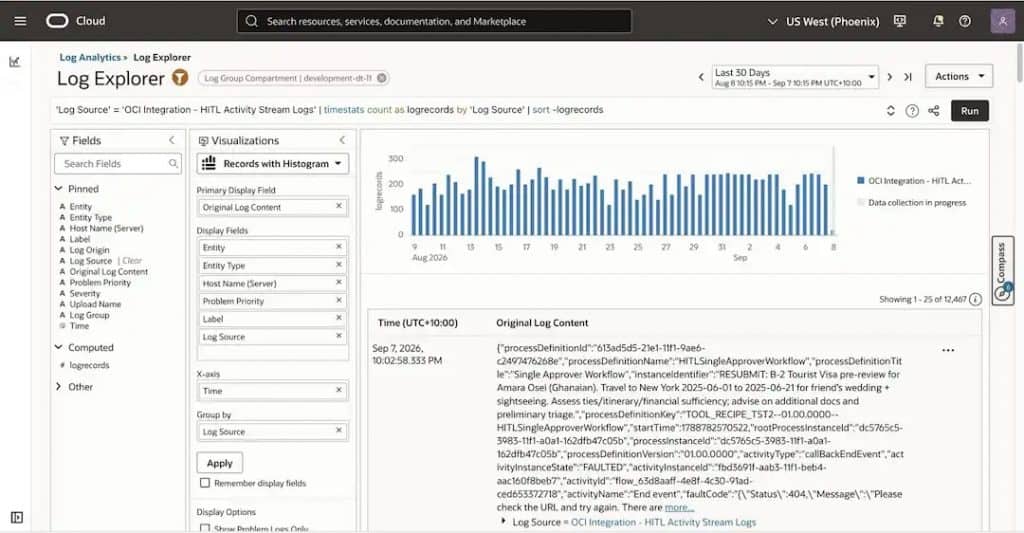Remove Problem Priority display field
1024x533 pixels.
point(339,300)
